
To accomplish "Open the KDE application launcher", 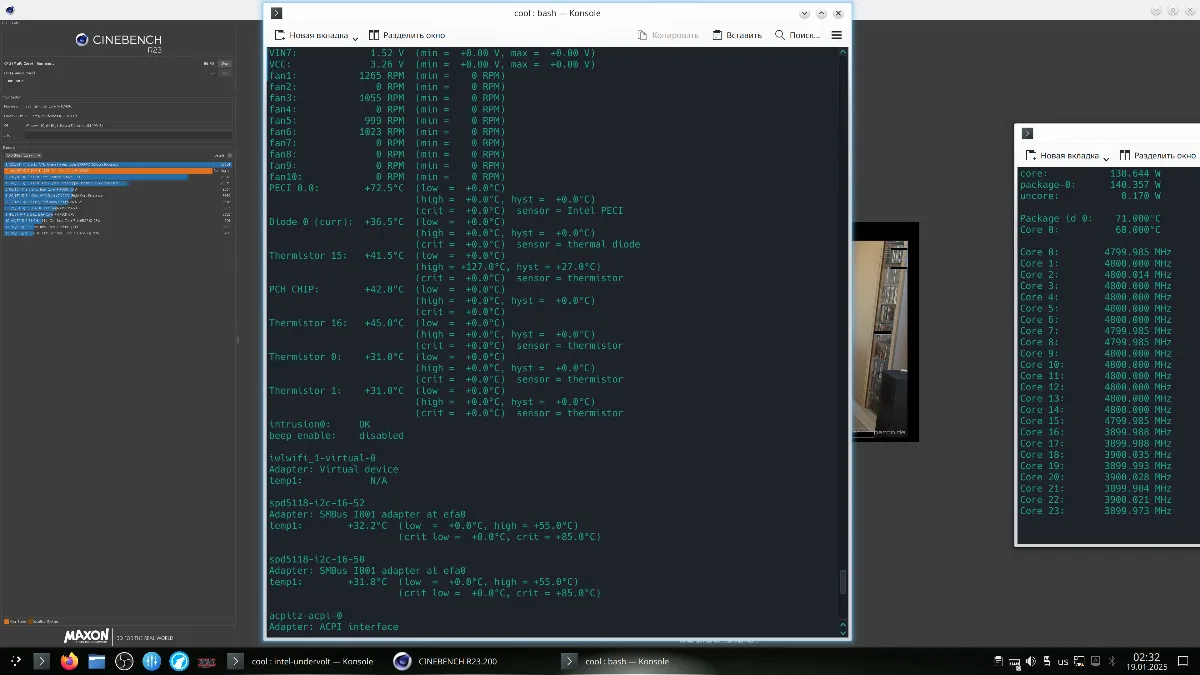I will pos(15,661).
